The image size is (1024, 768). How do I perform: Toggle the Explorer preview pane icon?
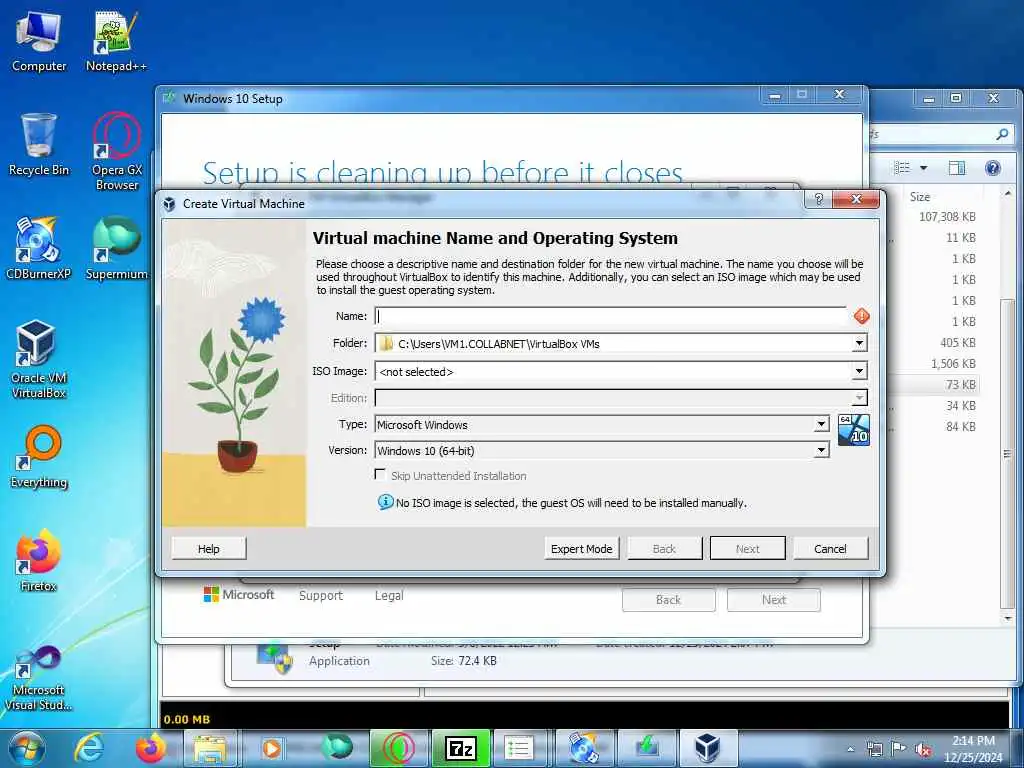pyautogui.click(x=957, y=168)
